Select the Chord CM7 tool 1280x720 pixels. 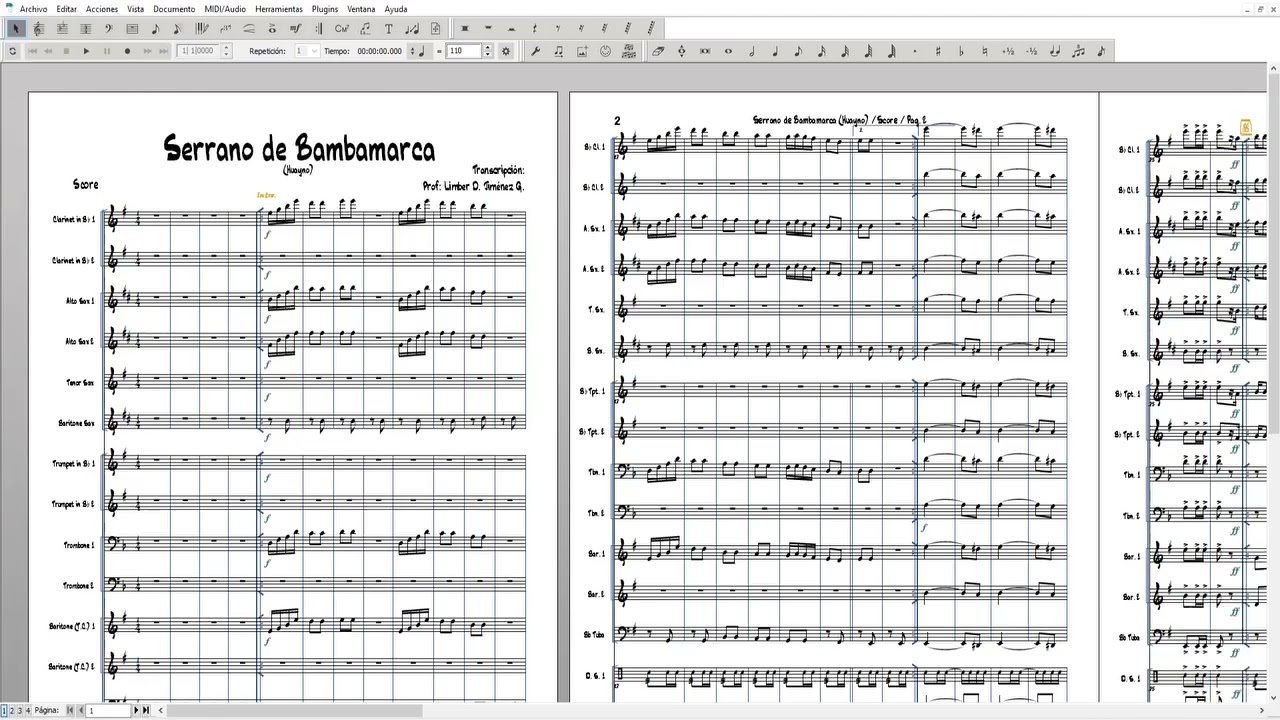coord(342,28)
